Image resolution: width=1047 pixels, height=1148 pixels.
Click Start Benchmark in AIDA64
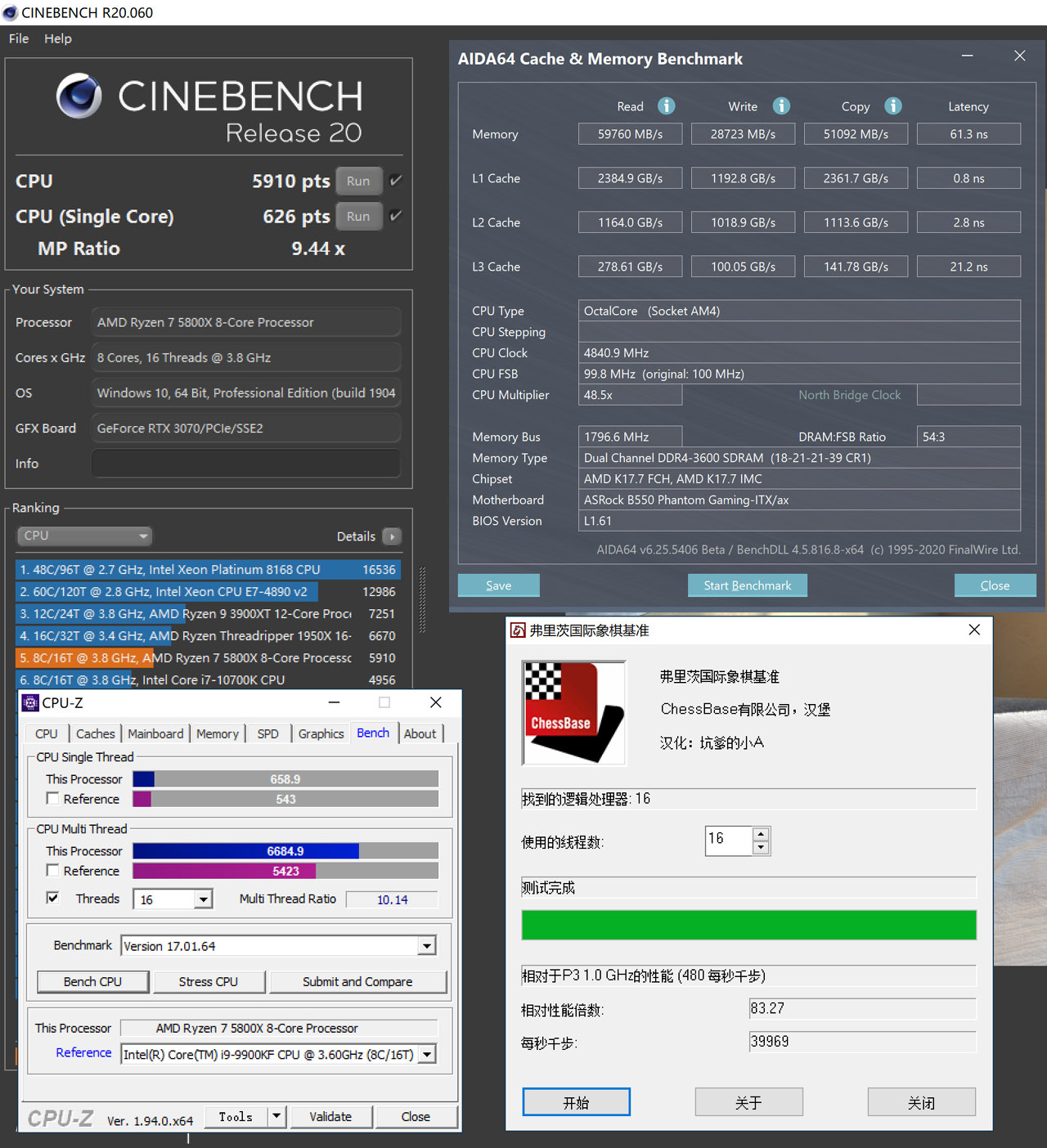[747, 585]
